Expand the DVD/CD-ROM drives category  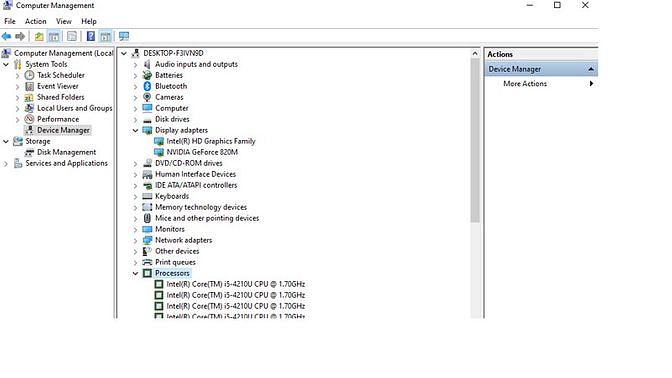coord(135,164)
